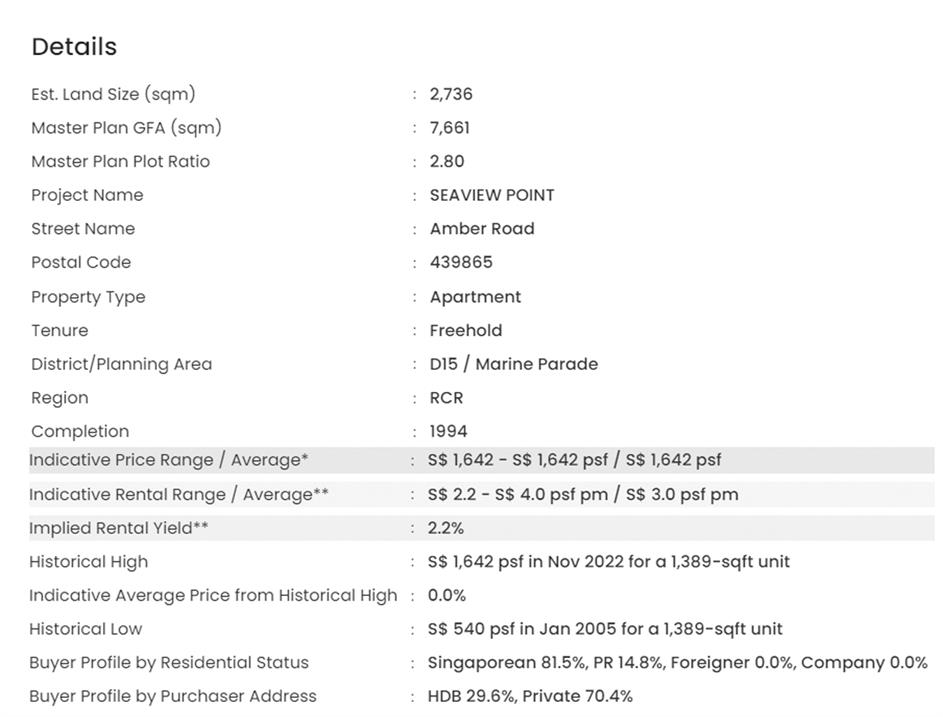
Task: Click the Indicative Rental Range / Average label
Action: tap(179, 494)
